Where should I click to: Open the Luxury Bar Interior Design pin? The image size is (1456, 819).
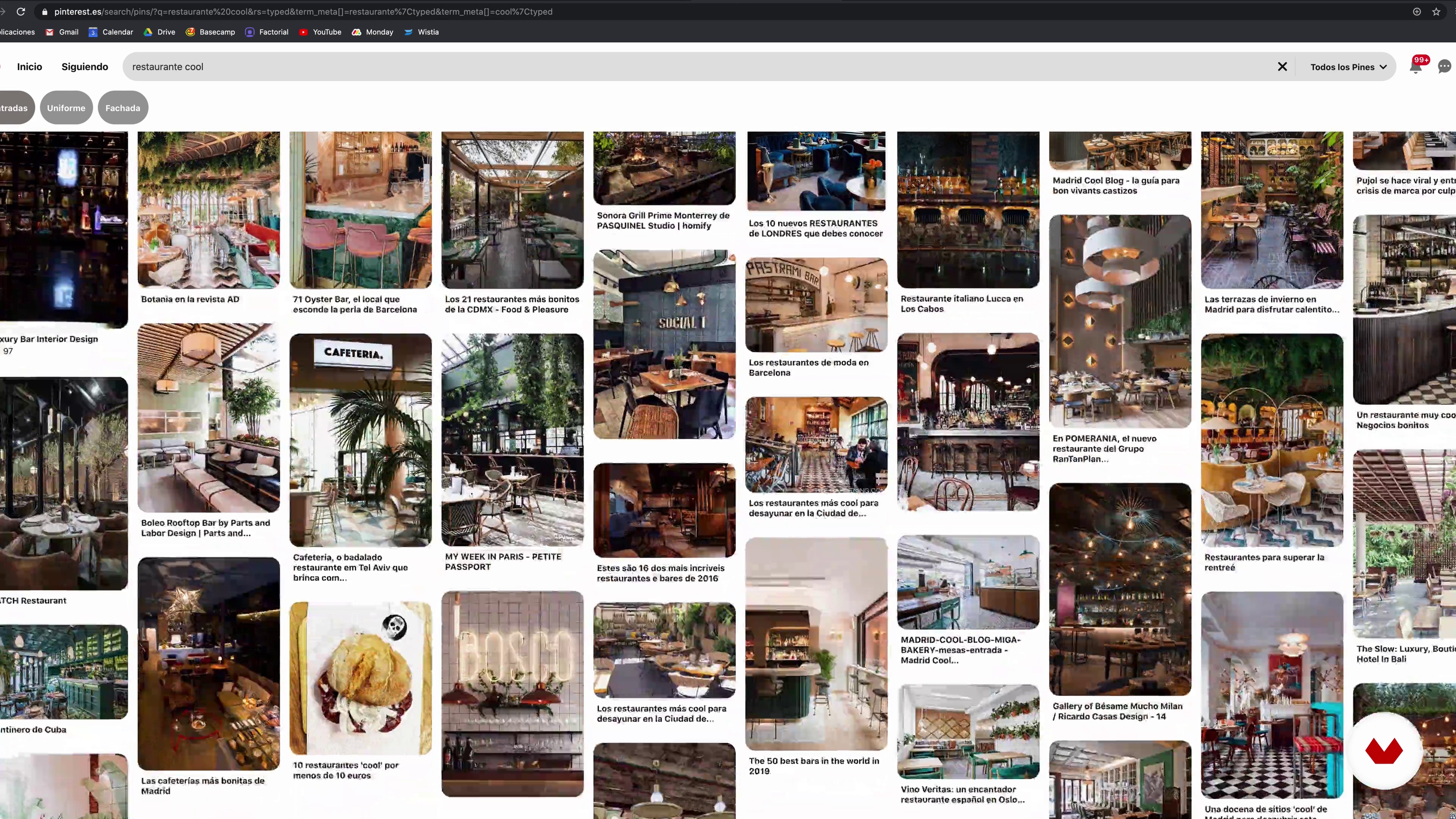pos(64,229)
